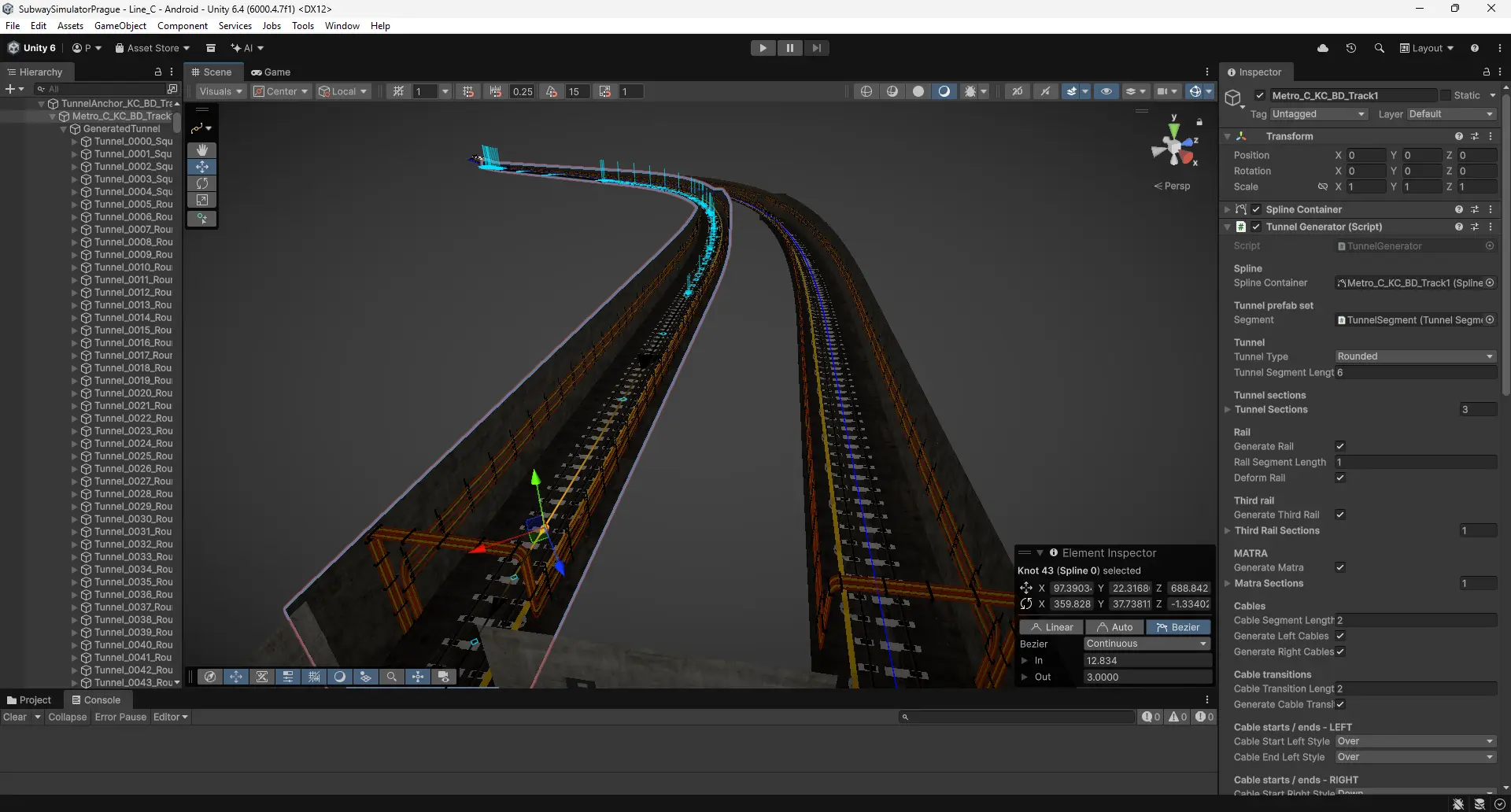Set knot tangent mode to Auto

tap(1115, 627)
